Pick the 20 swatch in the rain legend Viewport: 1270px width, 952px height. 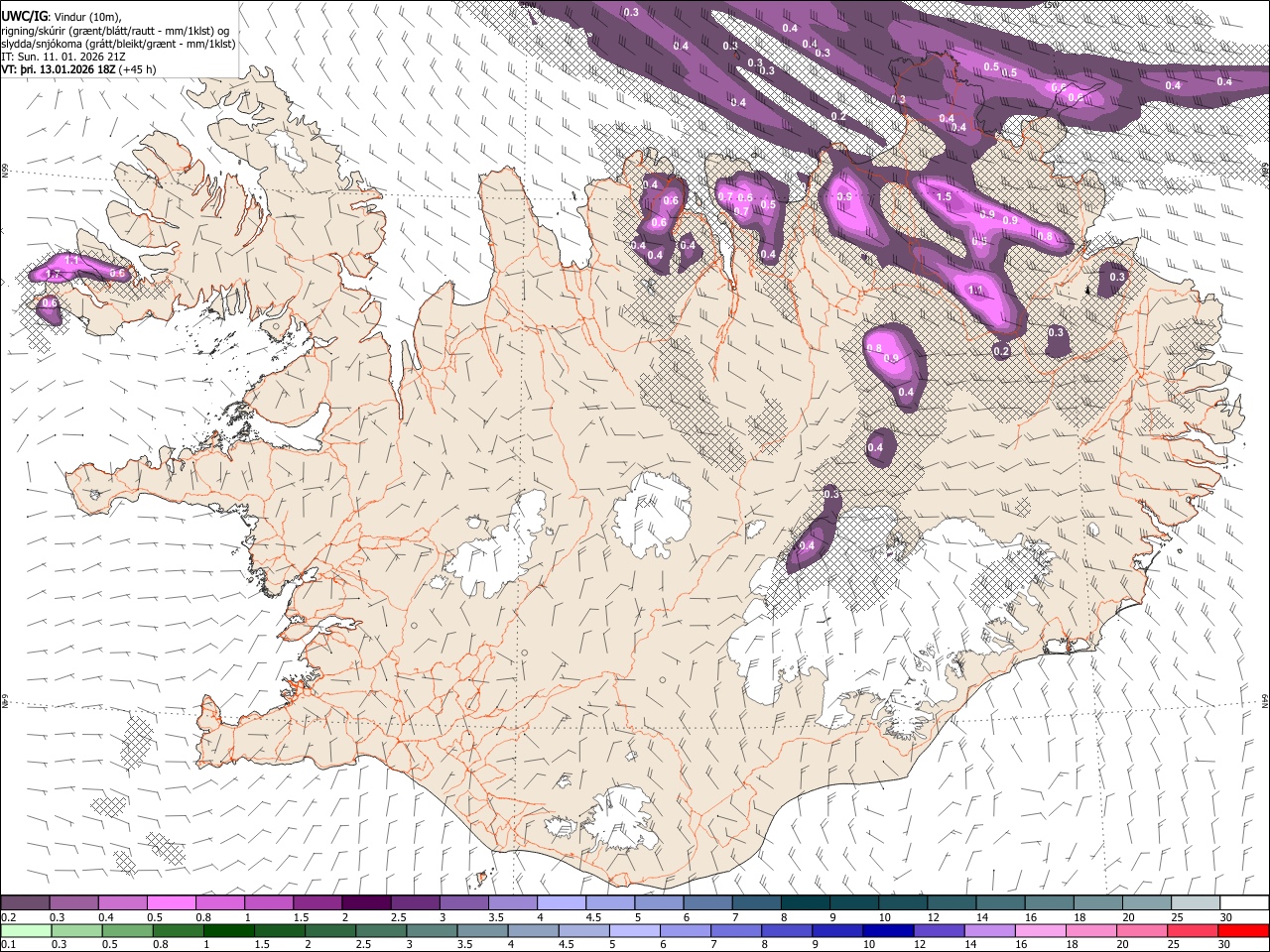coord(1141,930)
